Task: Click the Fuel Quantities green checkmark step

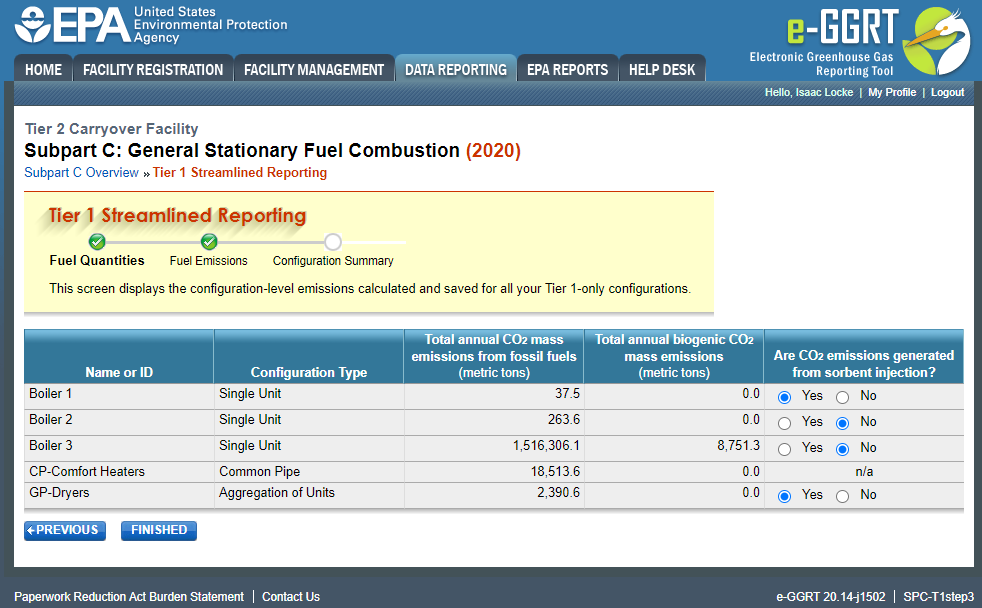Action: 97,242
